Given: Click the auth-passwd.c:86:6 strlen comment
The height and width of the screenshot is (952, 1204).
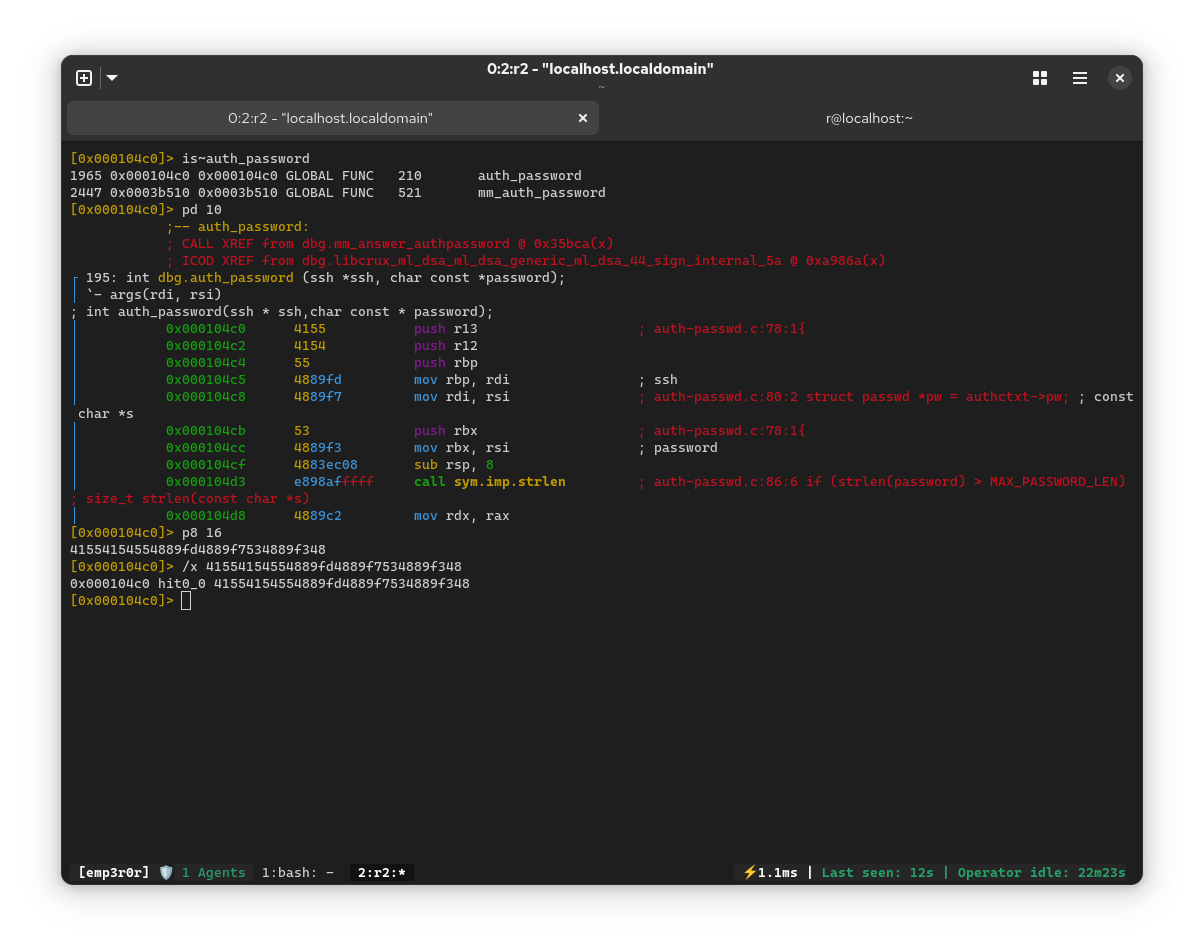Looking at the screenshot, I should (882, 482).
